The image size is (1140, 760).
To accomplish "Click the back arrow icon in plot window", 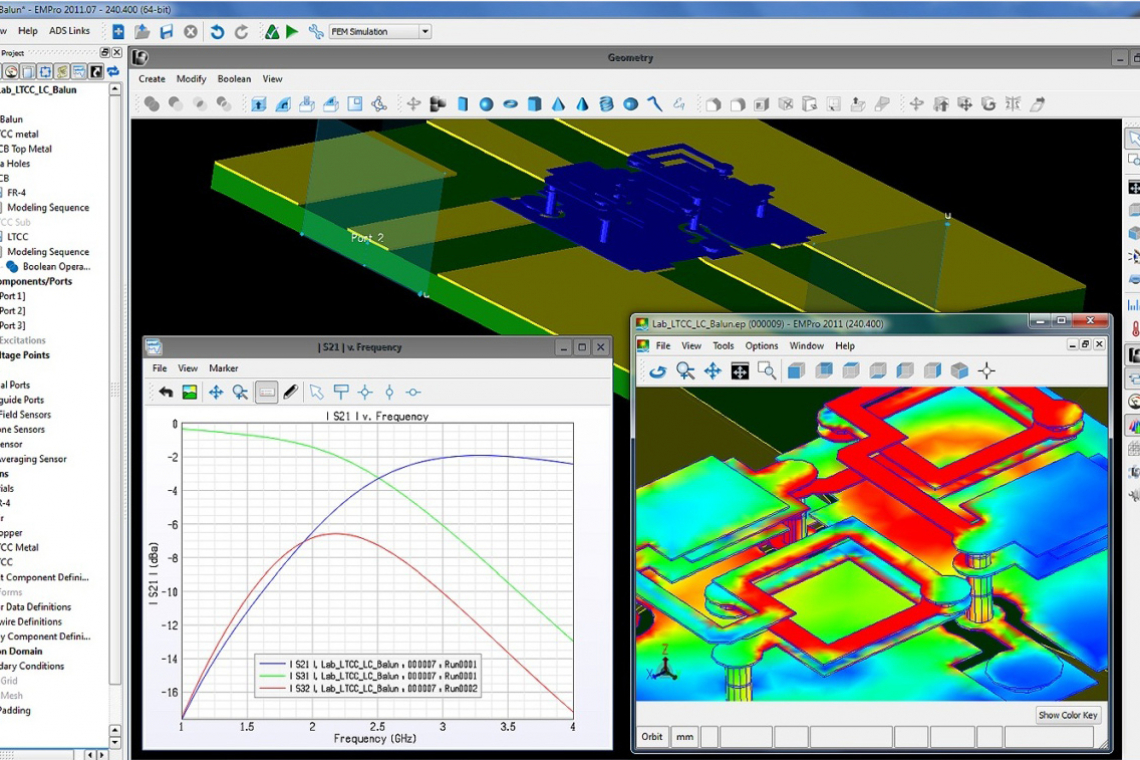I will point(166,393).
